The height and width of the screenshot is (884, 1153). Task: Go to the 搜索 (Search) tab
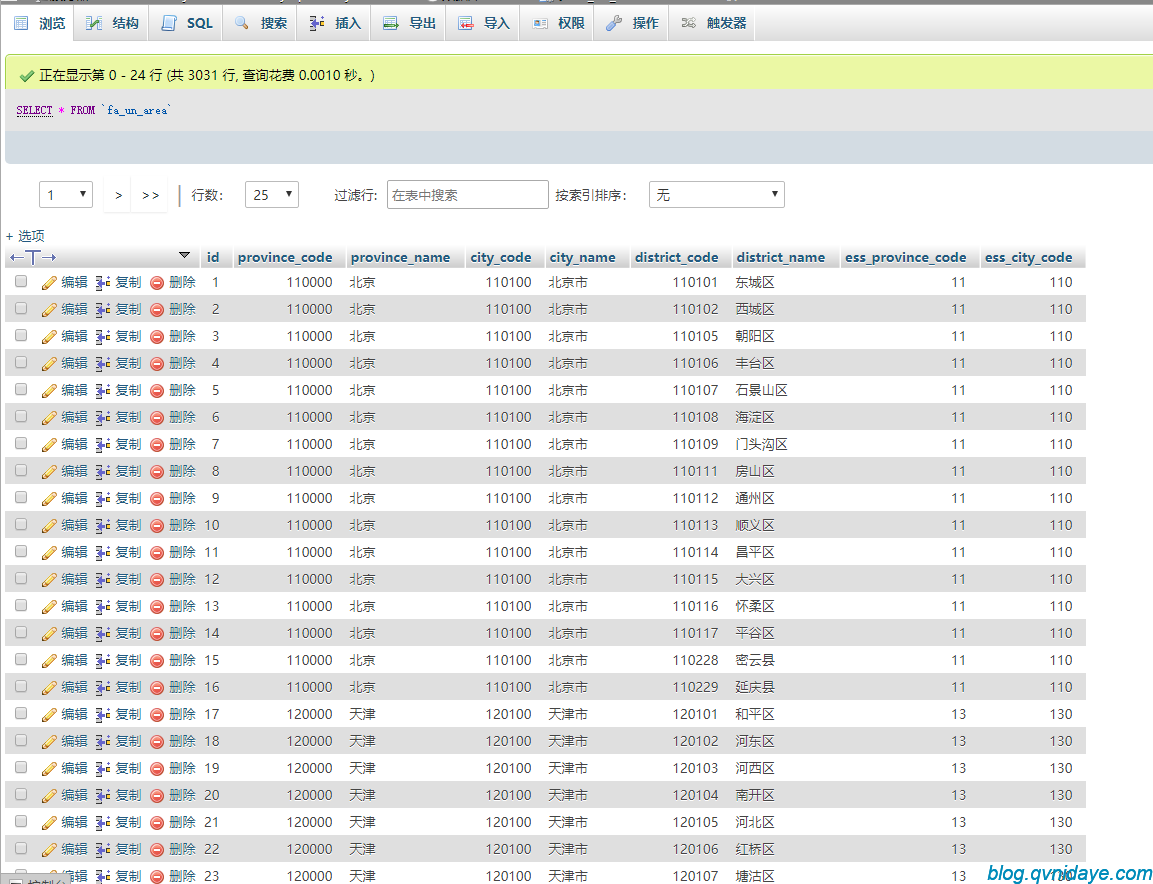coord(260,23)
